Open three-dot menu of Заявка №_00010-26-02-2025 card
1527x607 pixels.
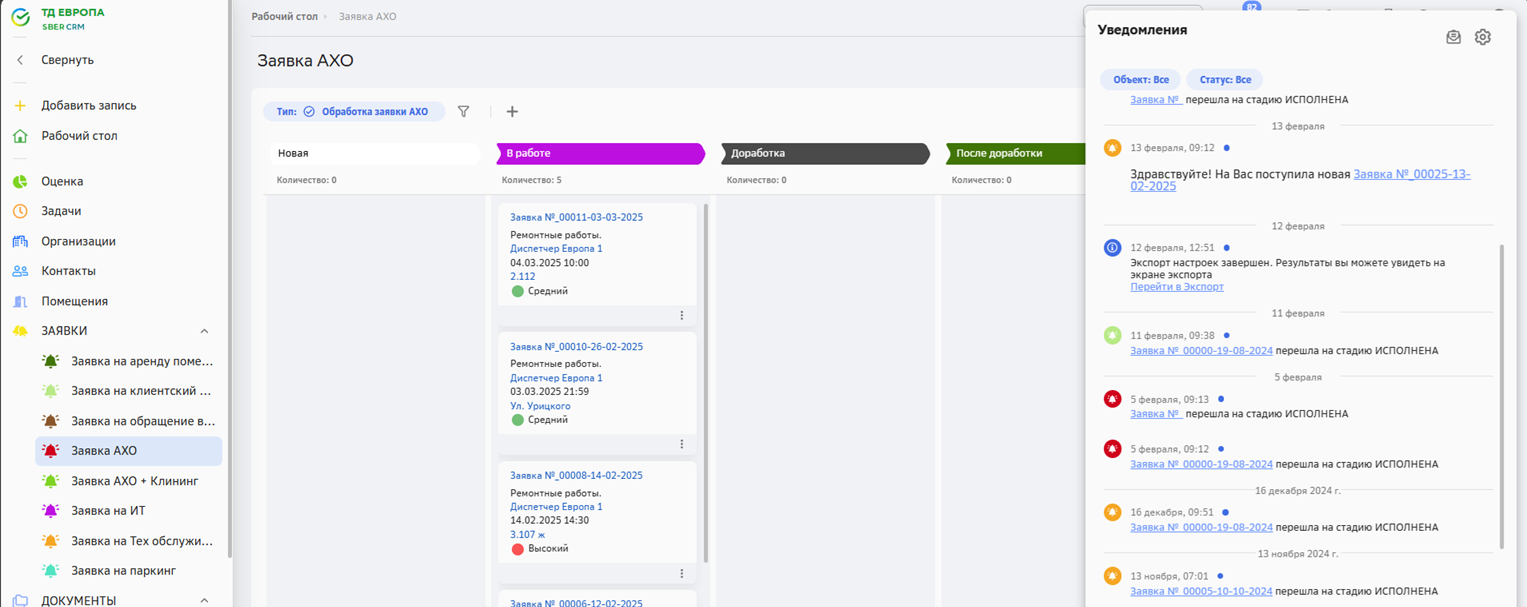pos(682,444)
